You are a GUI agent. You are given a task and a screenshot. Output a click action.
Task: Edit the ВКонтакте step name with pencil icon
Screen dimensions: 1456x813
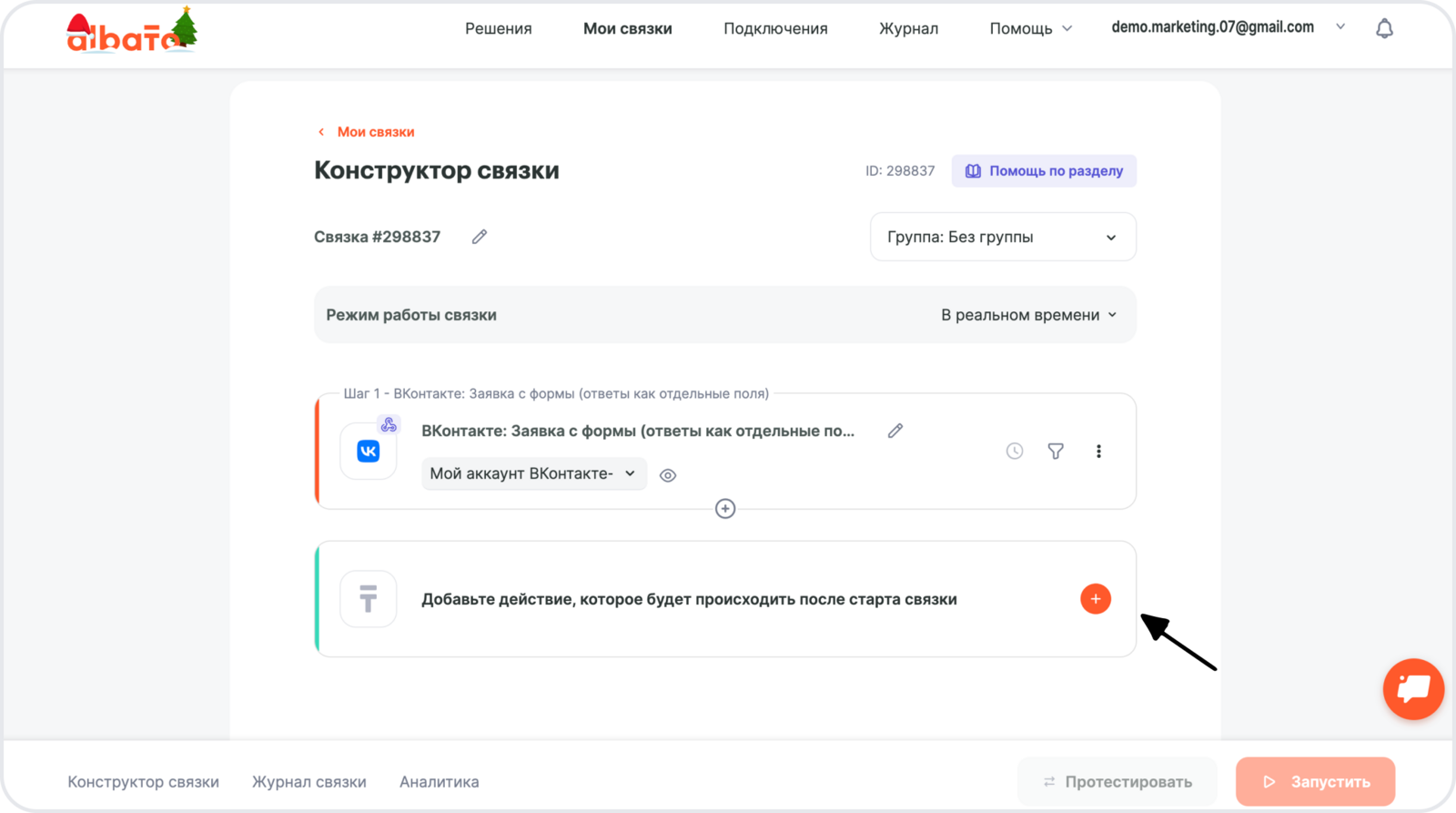[x=895, y=431]
